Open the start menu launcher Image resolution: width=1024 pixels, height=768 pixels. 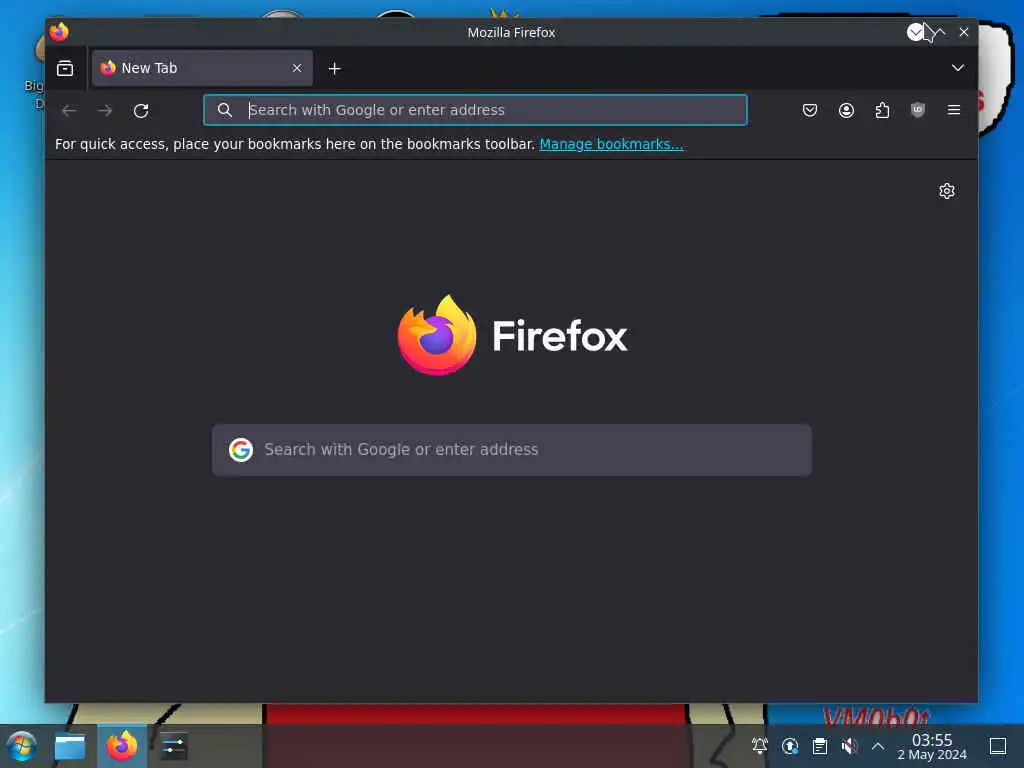click(x=22, y=746)
